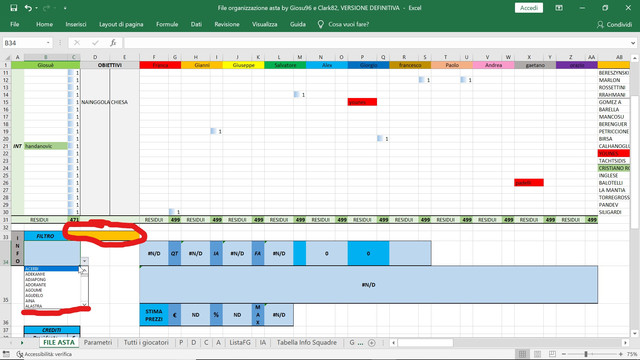Screen dimensions: 640x360
Task: Click the confirm checkmark in formula bar
Action: click(x=95, y=43)
